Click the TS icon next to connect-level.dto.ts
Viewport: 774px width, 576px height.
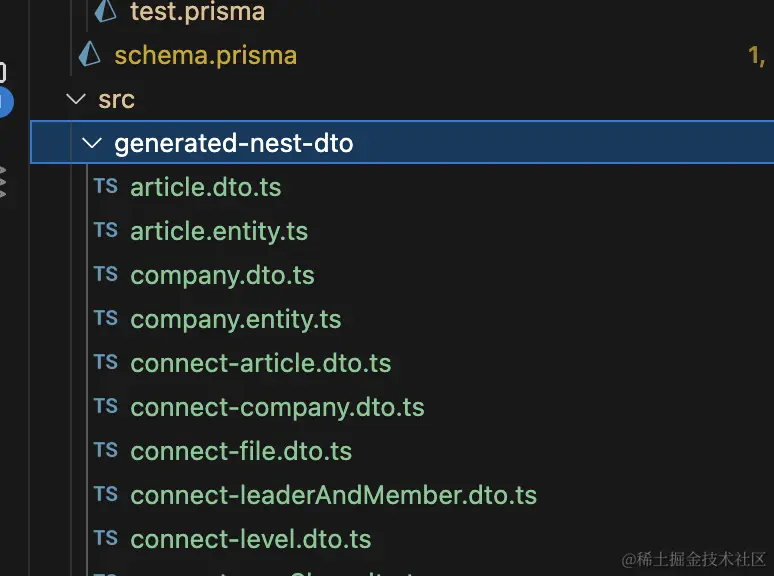[x=106, y=538]
